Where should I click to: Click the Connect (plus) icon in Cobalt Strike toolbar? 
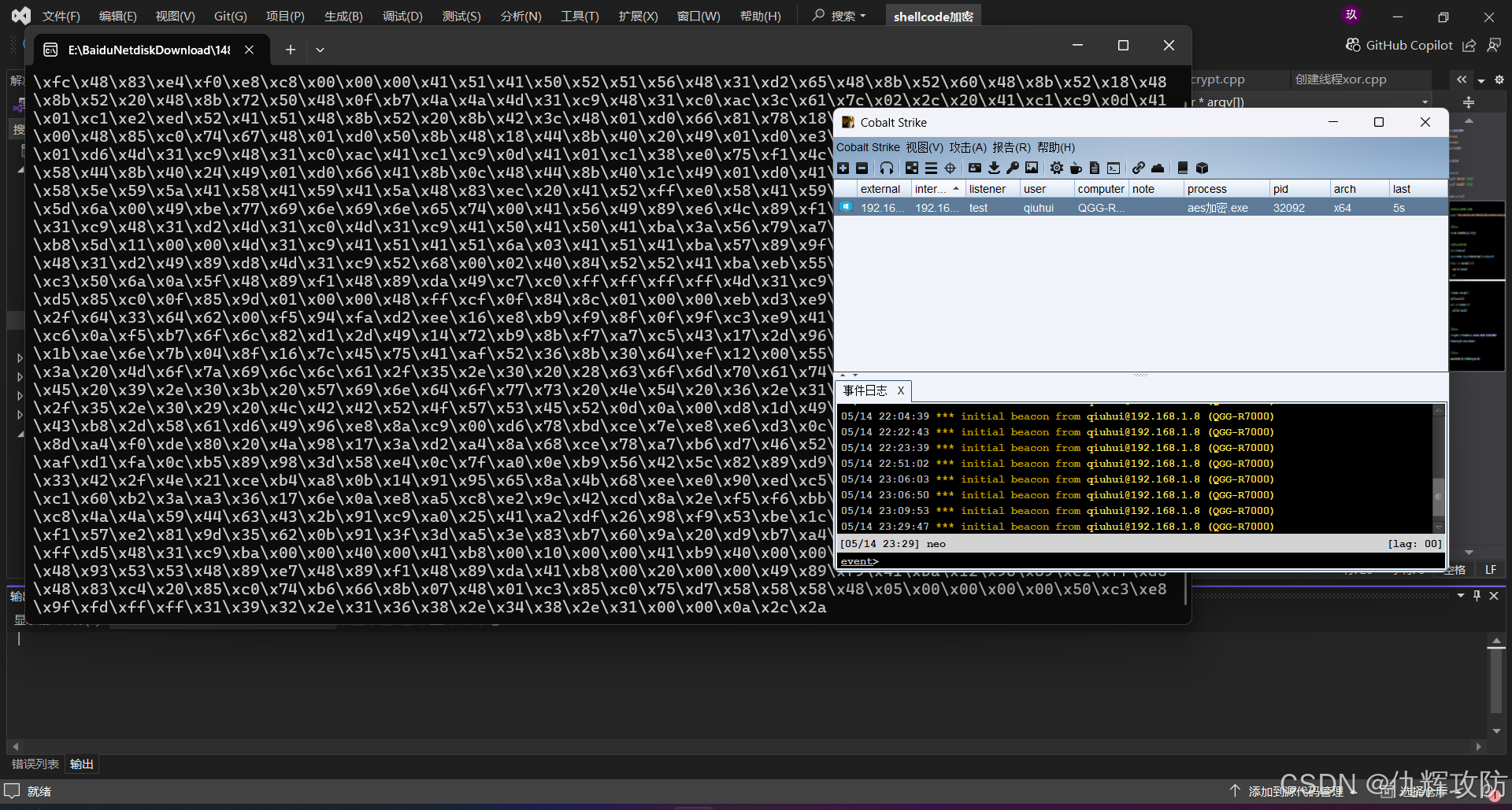843,168
